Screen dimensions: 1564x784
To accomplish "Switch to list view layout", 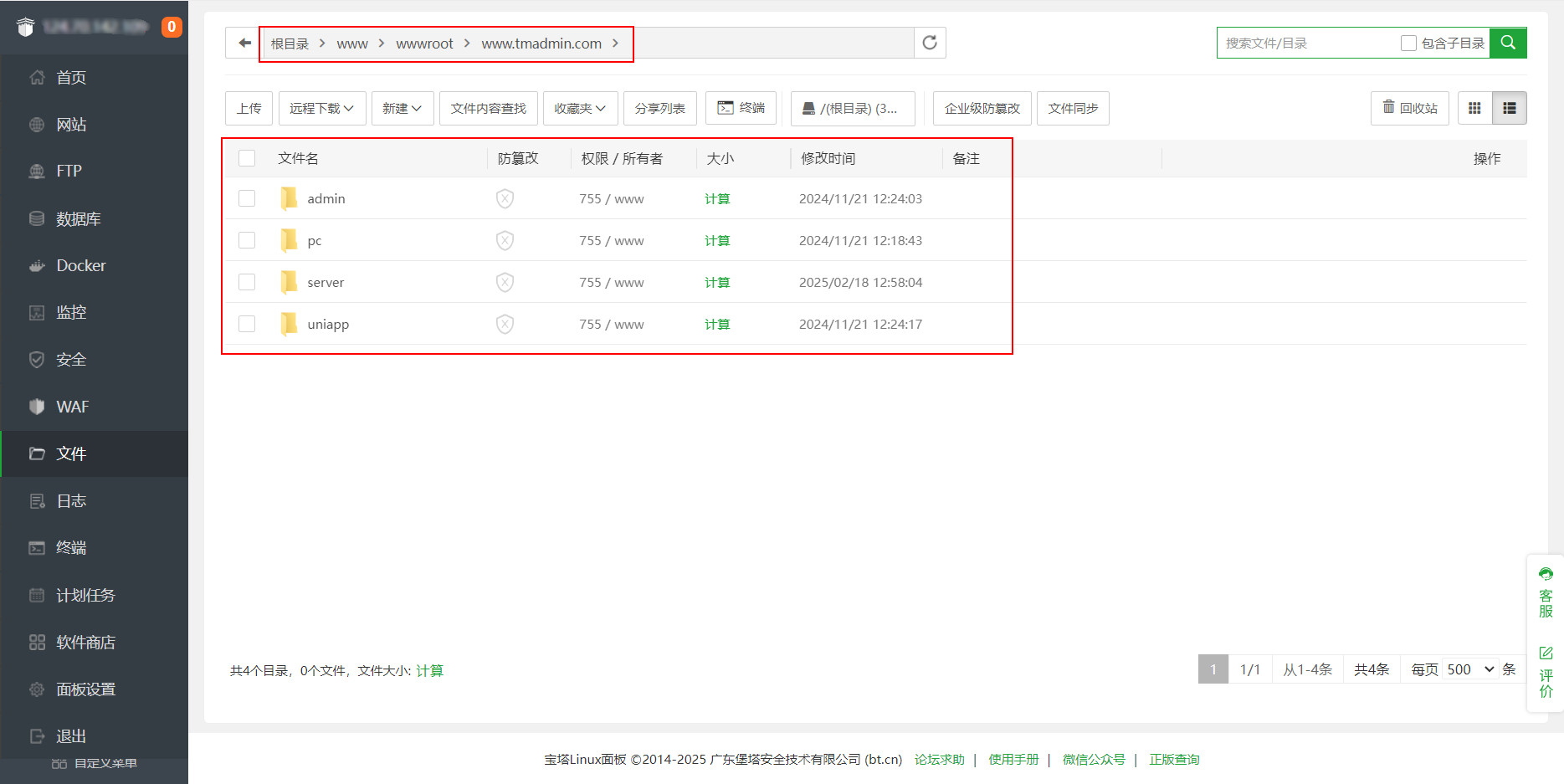I will click(x=1509, y=108).
